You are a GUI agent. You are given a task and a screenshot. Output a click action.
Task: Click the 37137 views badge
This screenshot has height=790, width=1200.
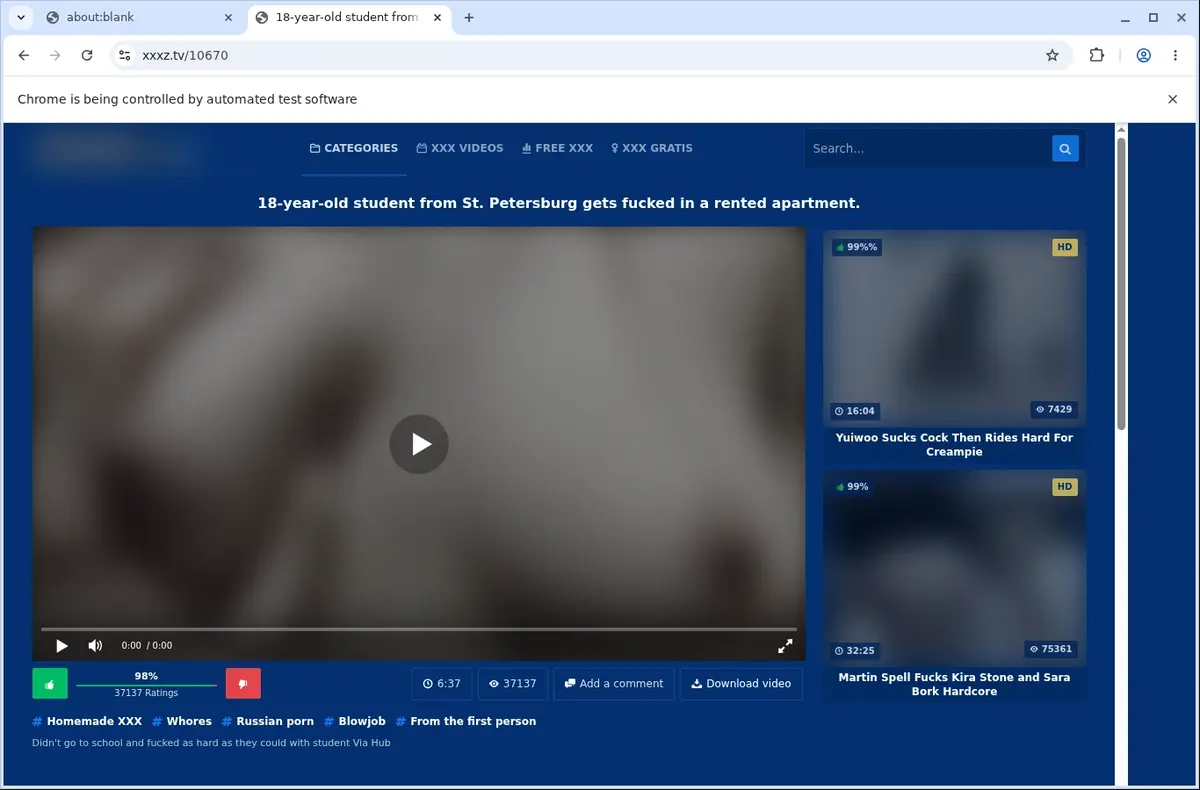512,684
